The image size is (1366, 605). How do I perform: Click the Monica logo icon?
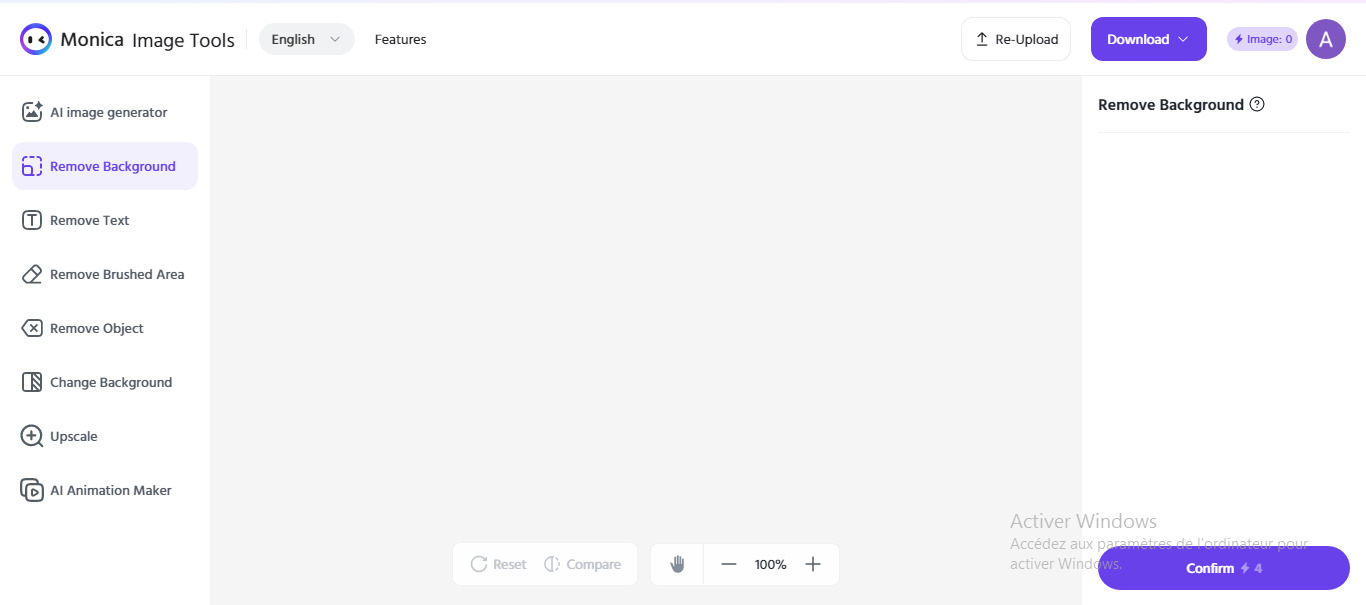click(x=36, y=39)
